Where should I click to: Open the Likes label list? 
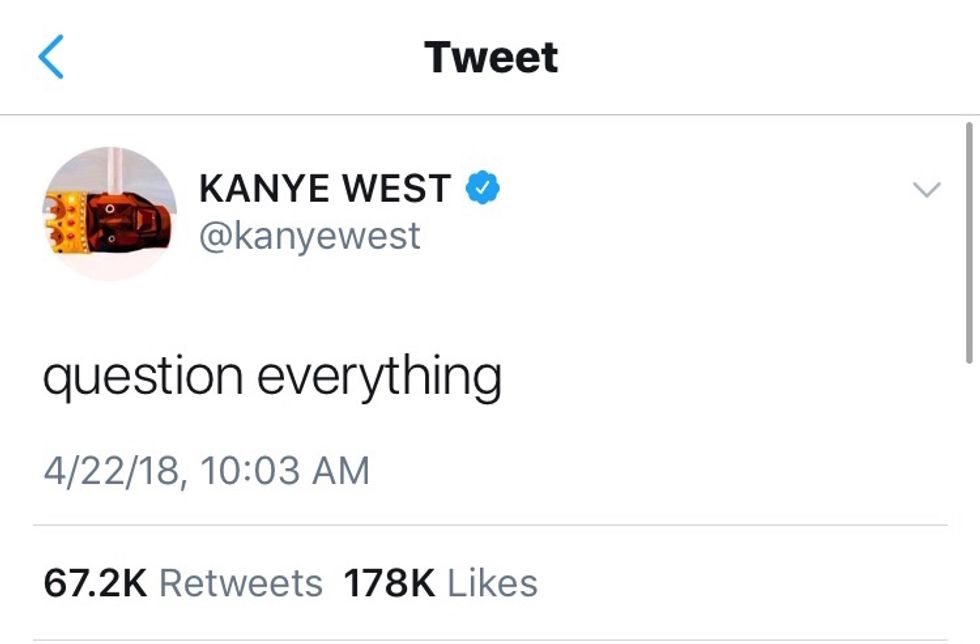492,583
